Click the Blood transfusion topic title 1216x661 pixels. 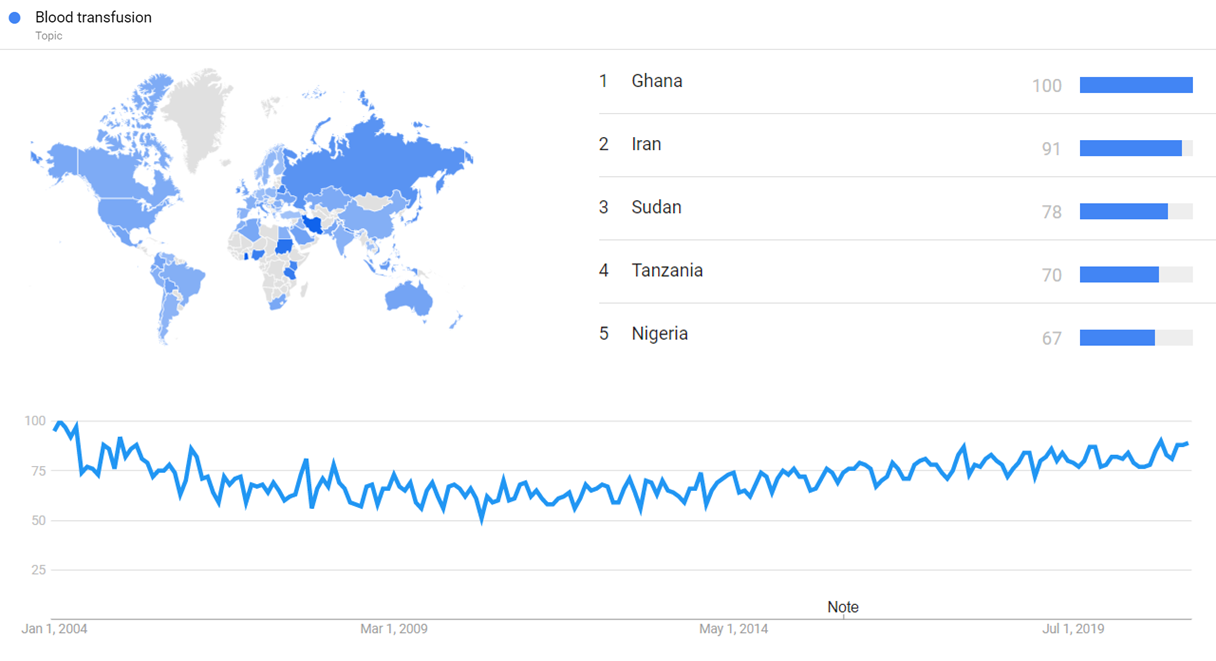(x=93, y=18)
